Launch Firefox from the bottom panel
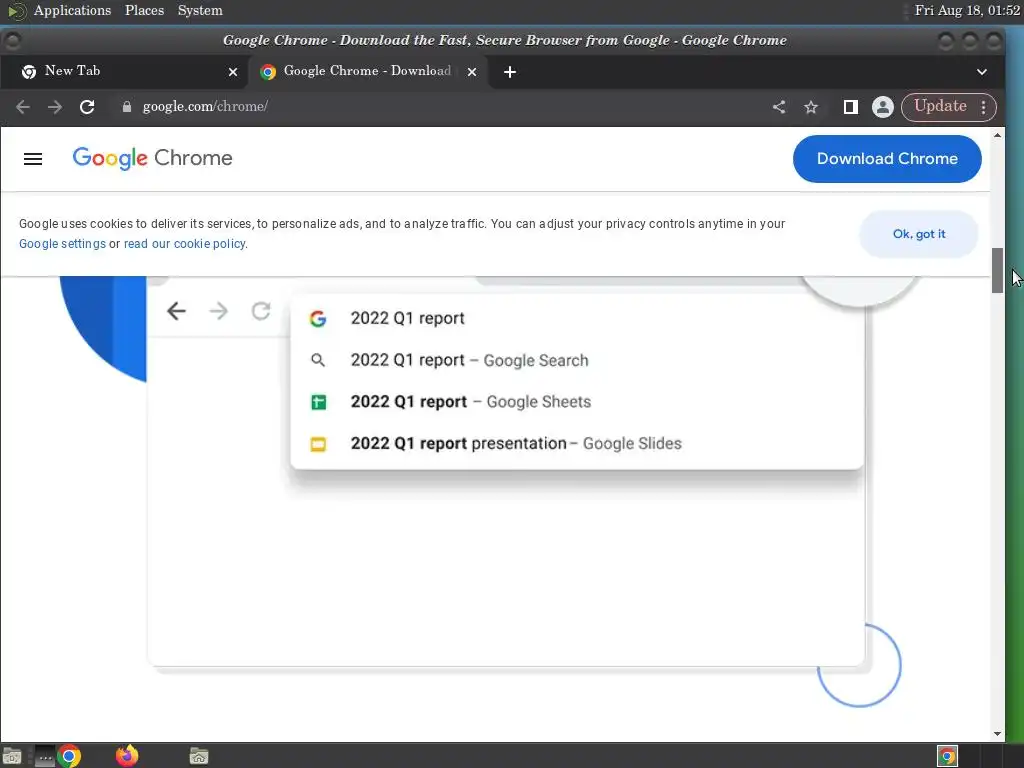1024x768 pixels. [127, 756]
